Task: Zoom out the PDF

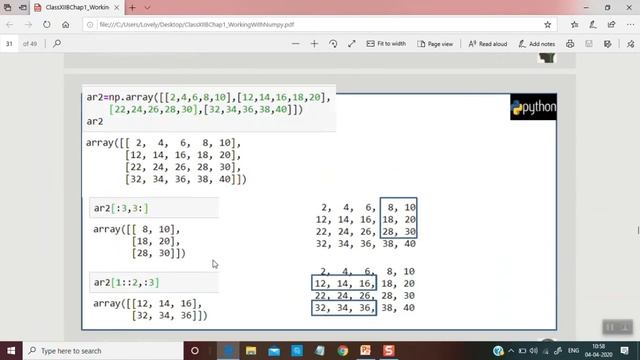Action: tap(296, 44)
